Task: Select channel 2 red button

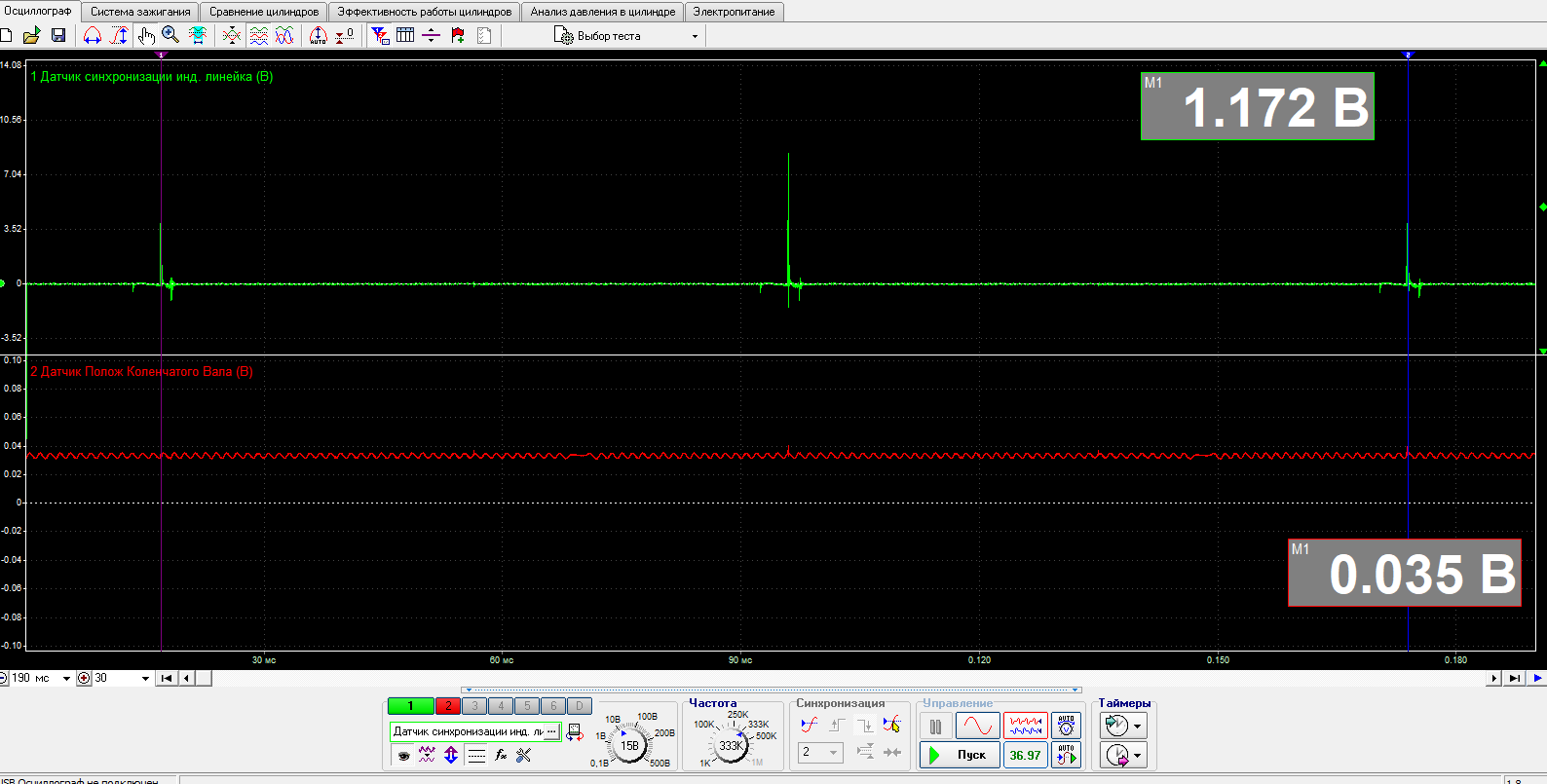Action: click(448, 706)
